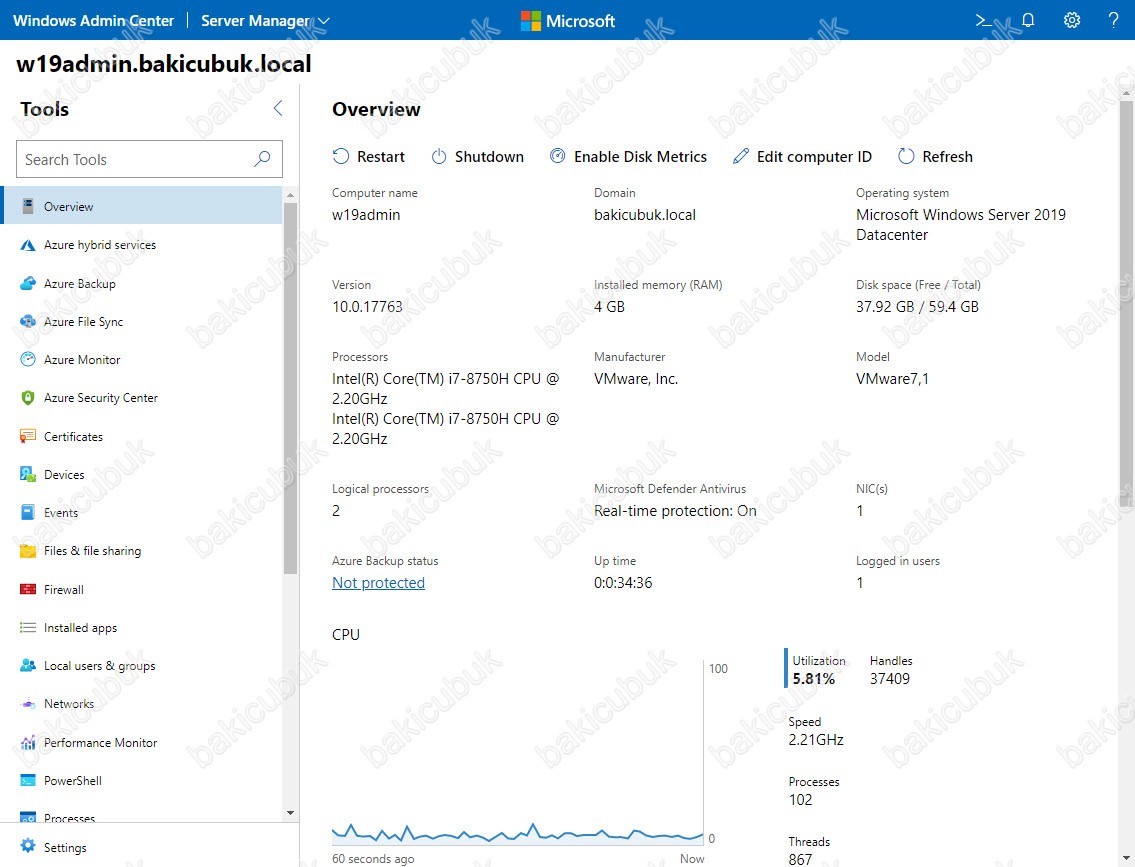The width and height of the screenshot is (1135, 867).
Task: Collapse the Tools panel with the chevron
Action: coord(278,109)
